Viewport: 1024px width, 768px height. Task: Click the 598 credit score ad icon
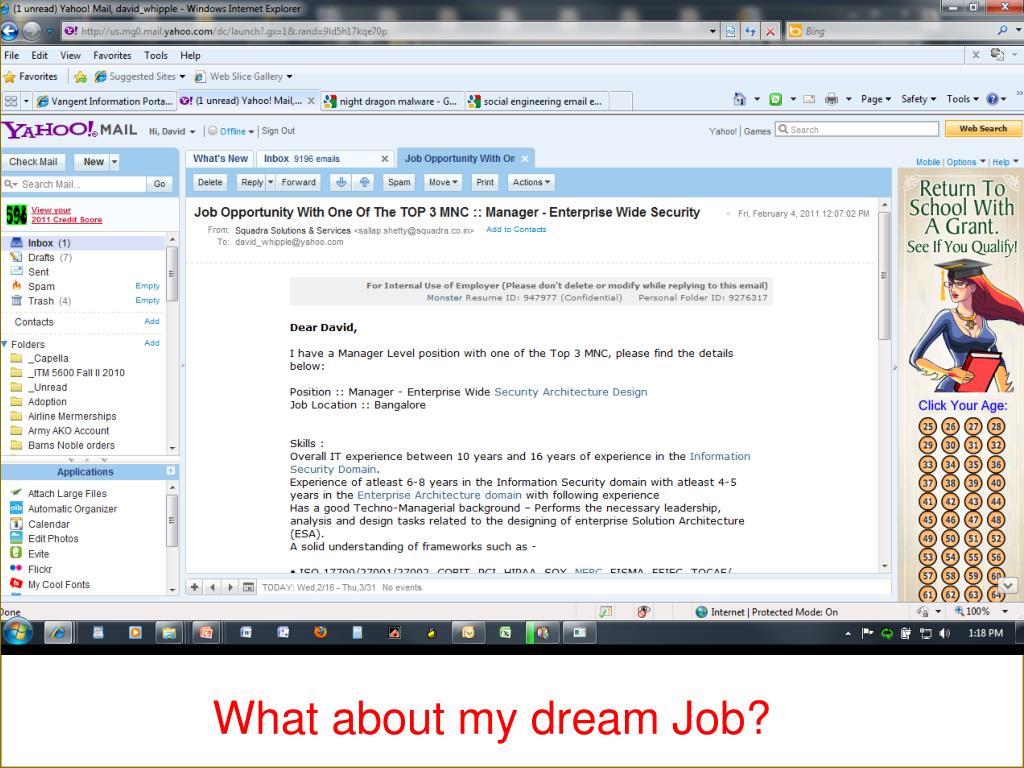point(16,214)
